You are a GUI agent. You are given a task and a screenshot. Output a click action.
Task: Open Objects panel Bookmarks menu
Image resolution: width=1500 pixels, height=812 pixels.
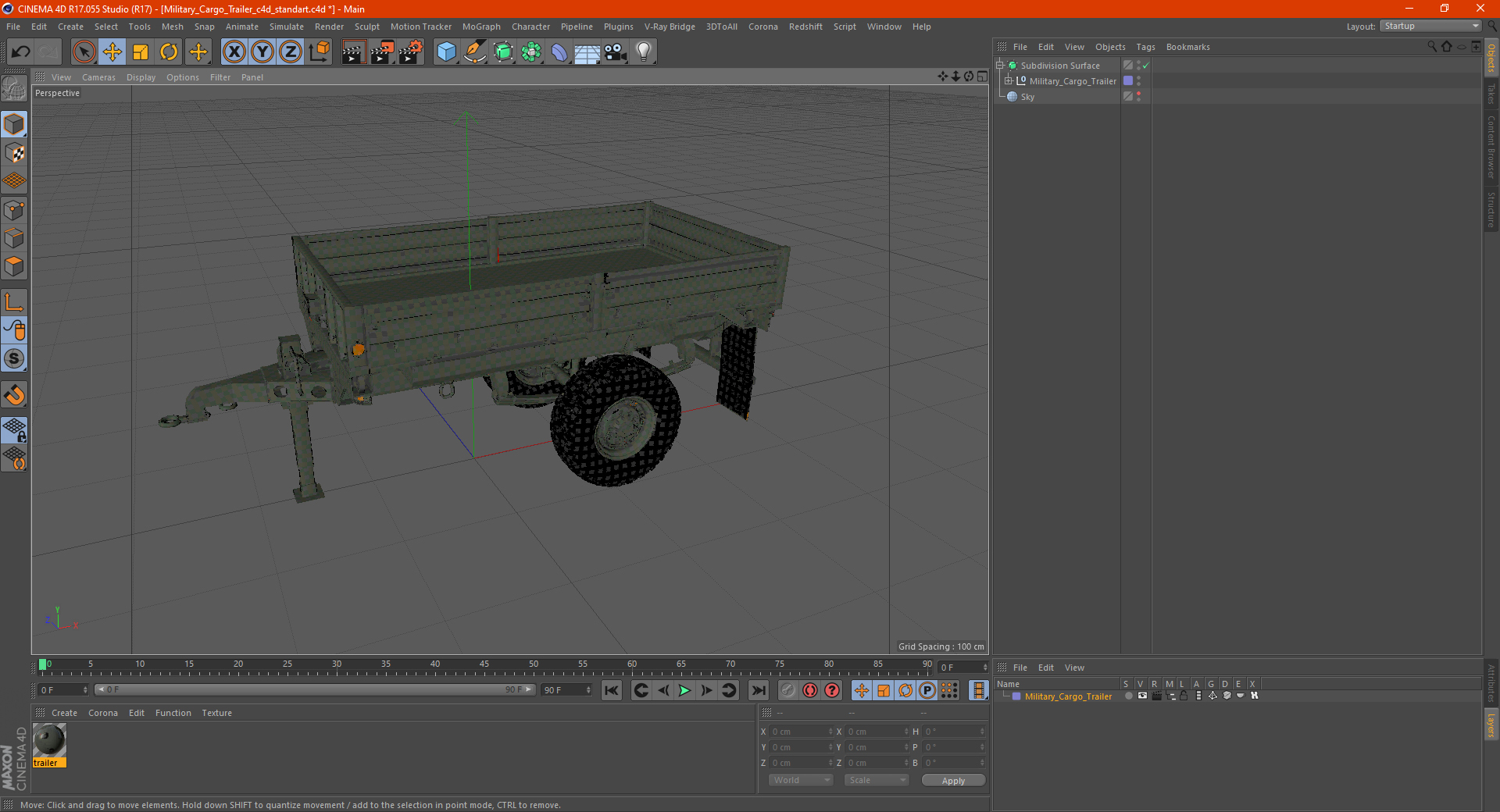1187,47
